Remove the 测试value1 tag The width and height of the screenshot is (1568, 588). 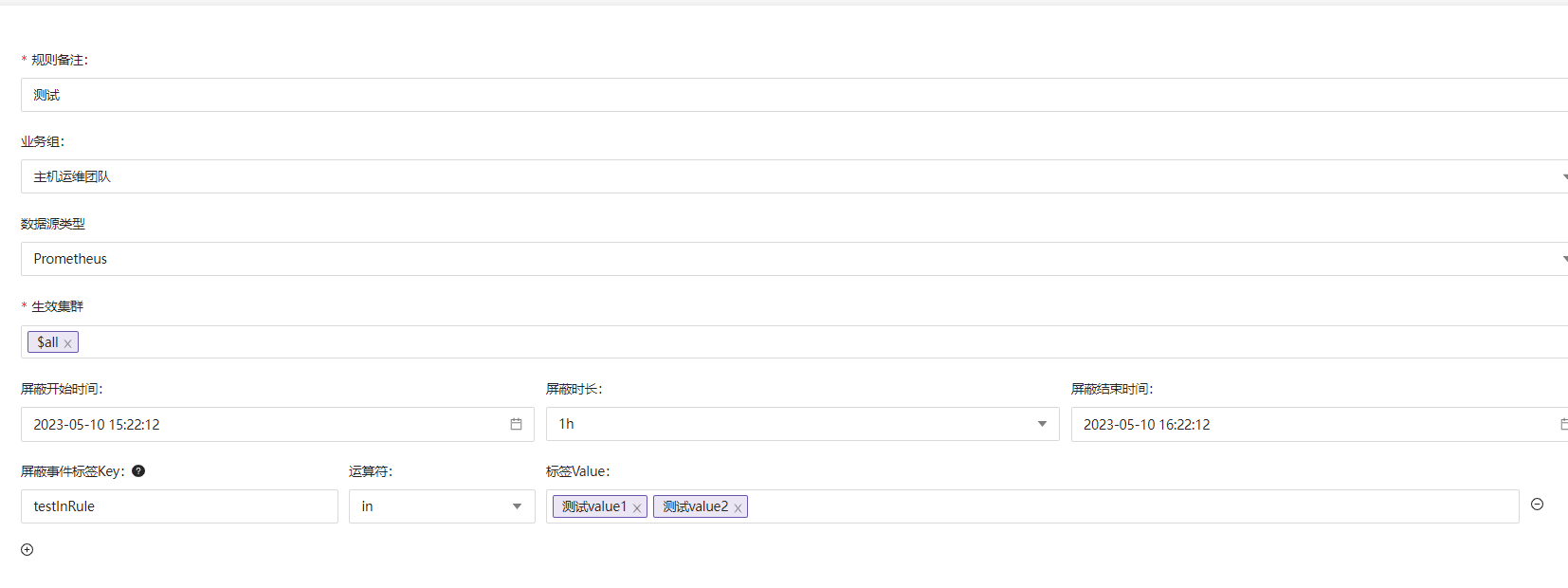[x=637, y=508]
